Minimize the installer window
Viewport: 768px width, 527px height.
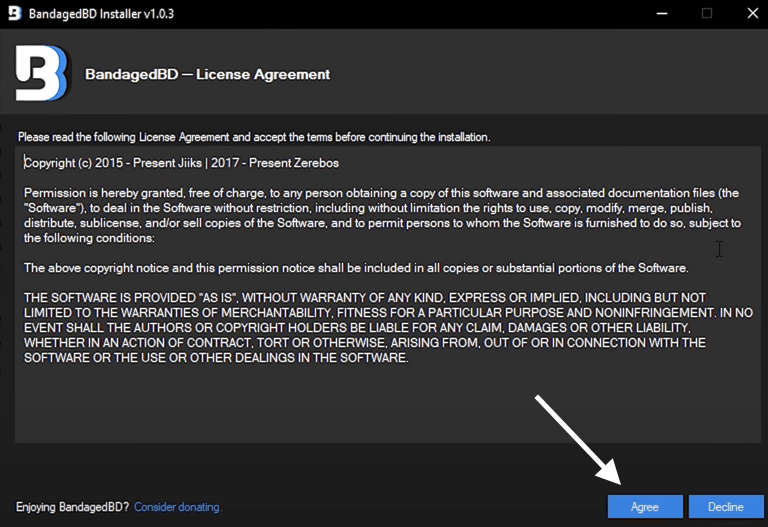point(661,13)
